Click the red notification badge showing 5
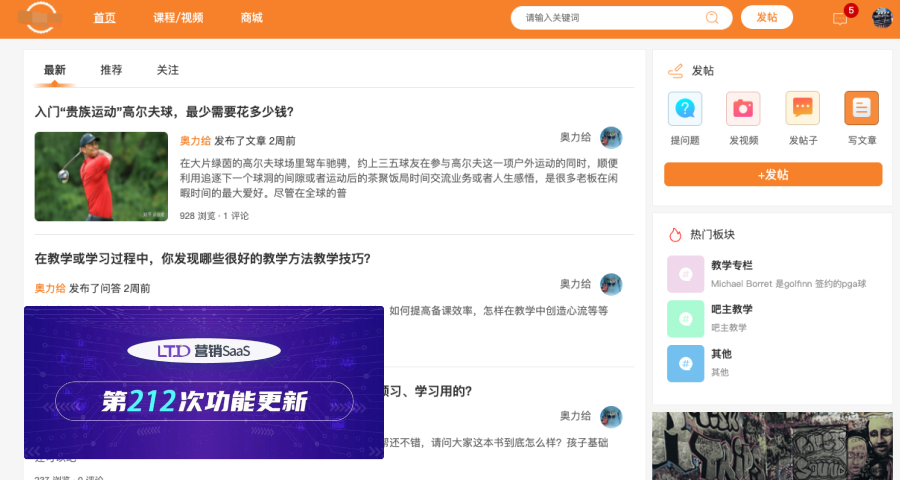Screen dimensions: 900x480 click(851, 10)
